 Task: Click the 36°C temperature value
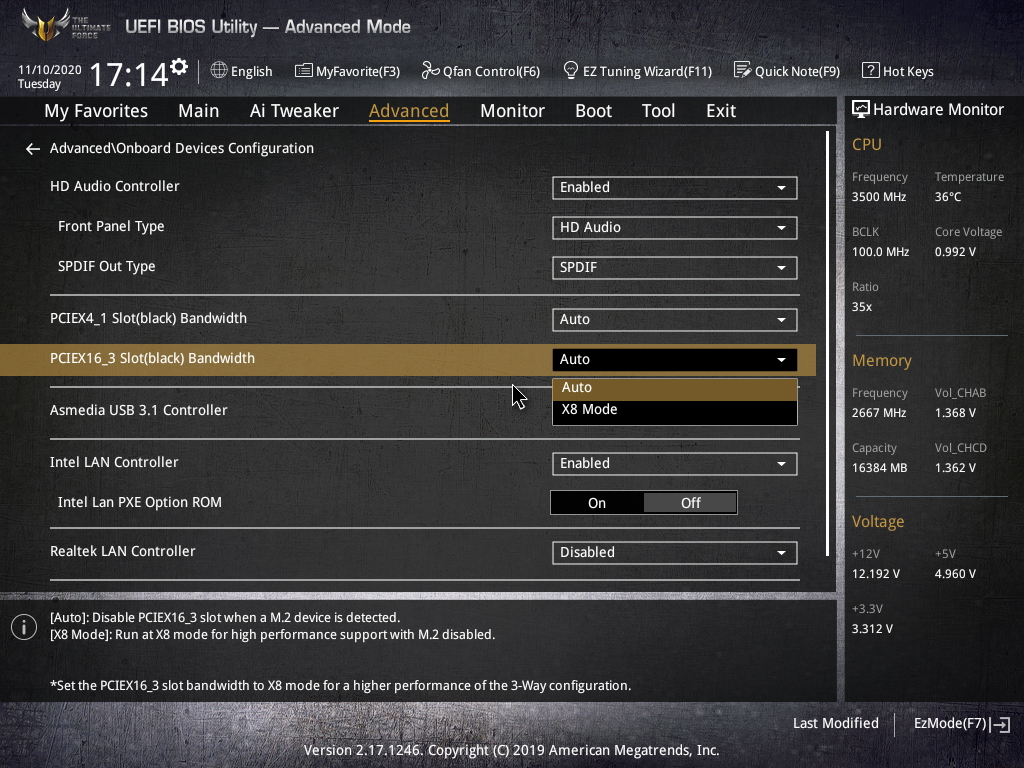(948, 197)
